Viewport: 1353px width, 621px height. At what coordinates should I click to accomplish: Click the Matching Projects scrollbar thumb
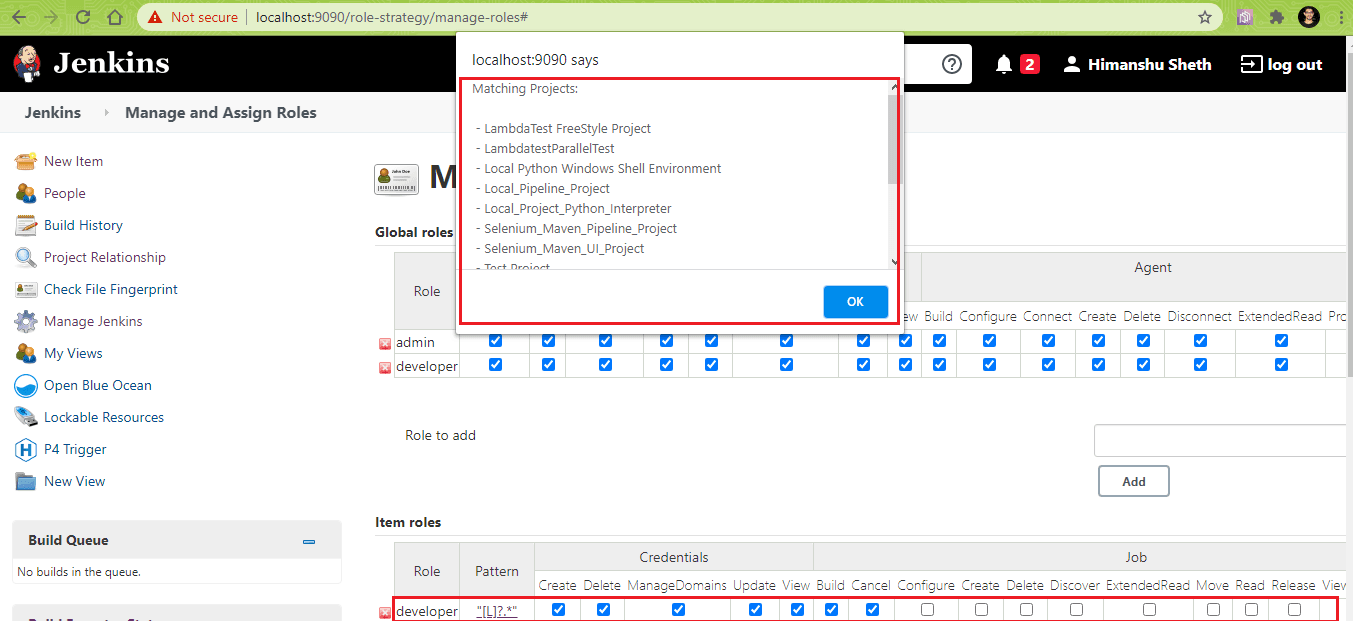(x=894, y=139)
